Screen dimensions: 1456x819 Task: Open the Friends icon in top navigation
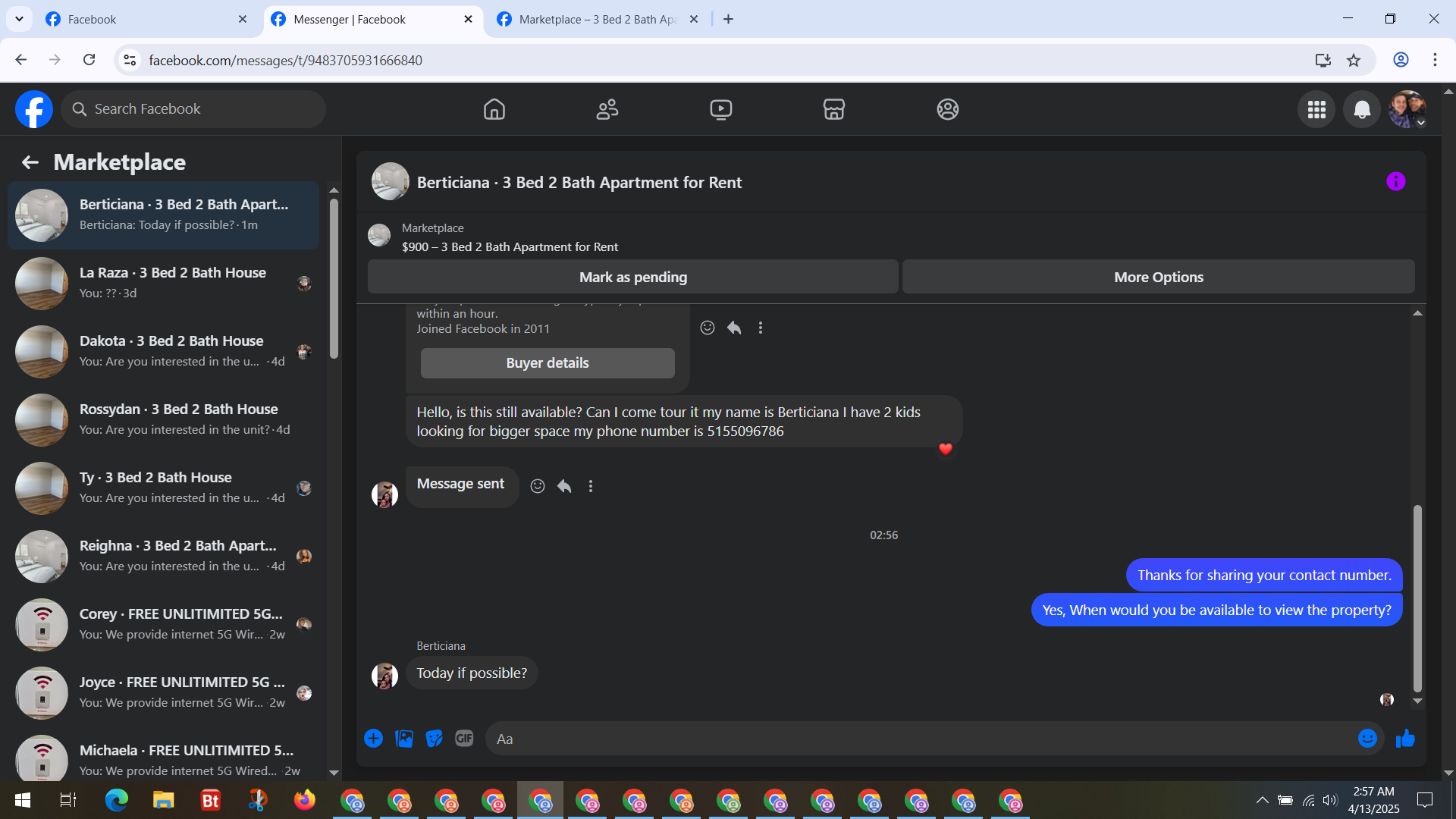click(x=607, y=109)
